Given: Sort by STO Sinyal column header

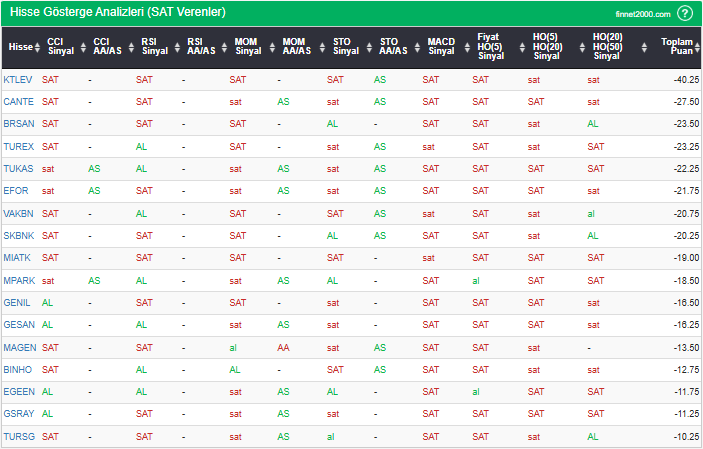Looking at the screenshot, I should tap(343, 46).
